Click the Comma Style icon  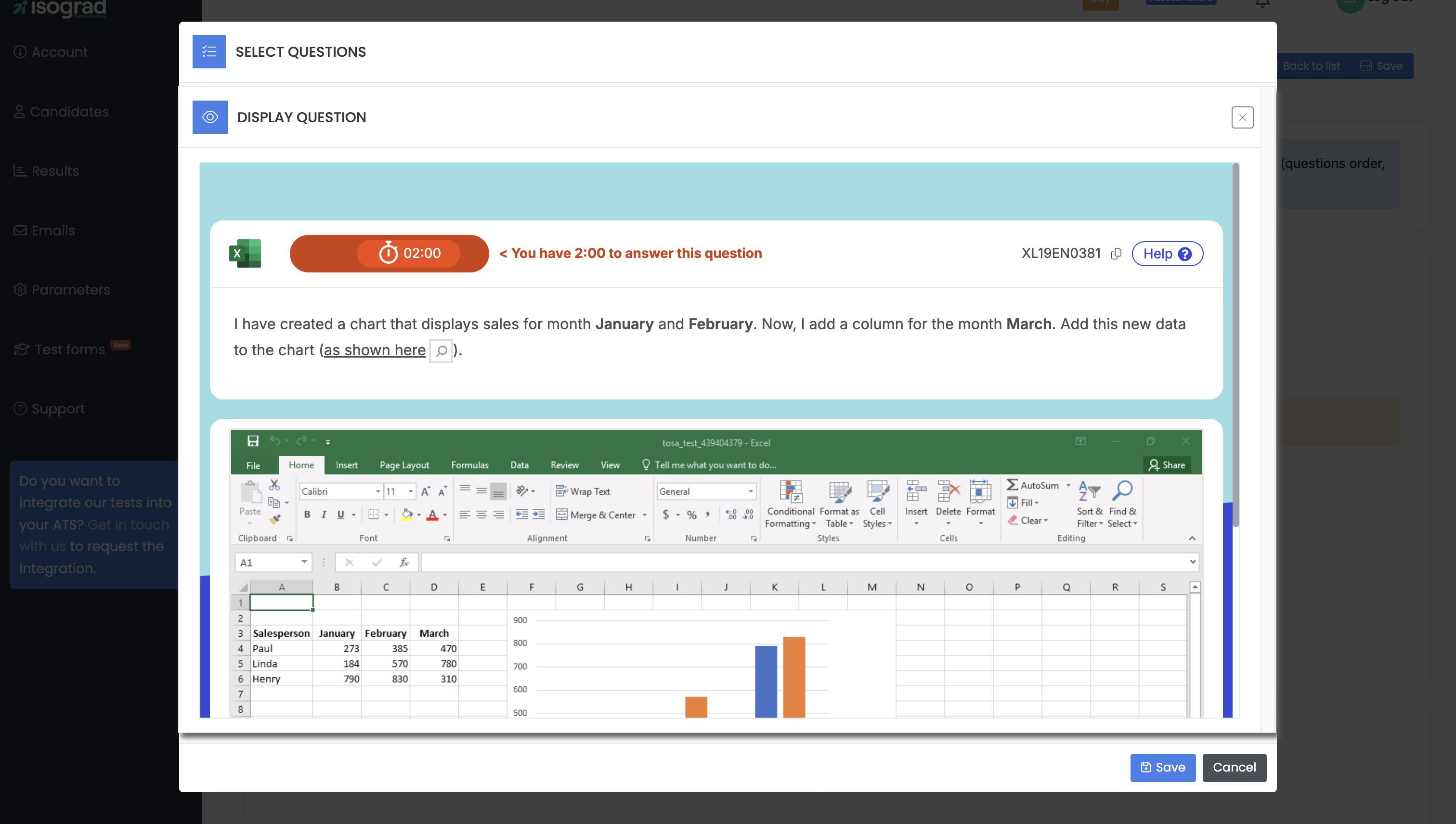coord(708,515)
